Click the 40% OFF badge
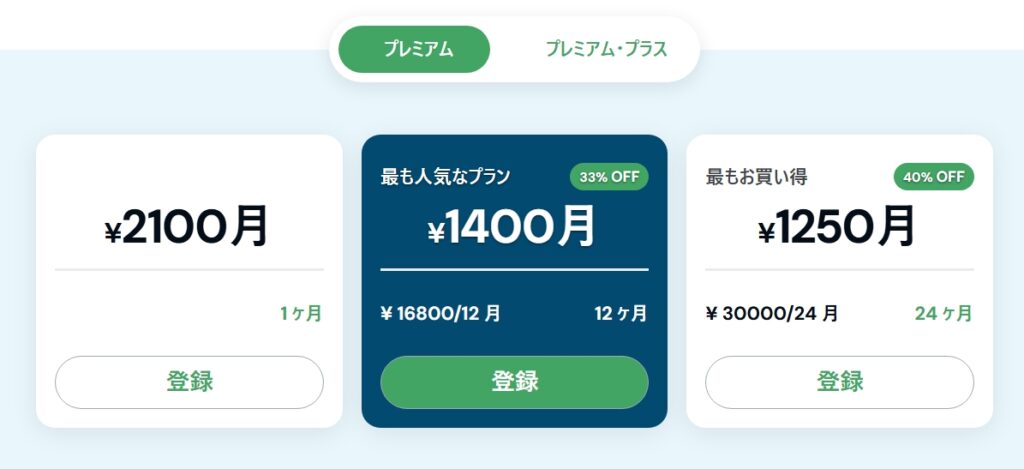Image resolution: width=1024 pixels, height=469 pixels. 933,177
